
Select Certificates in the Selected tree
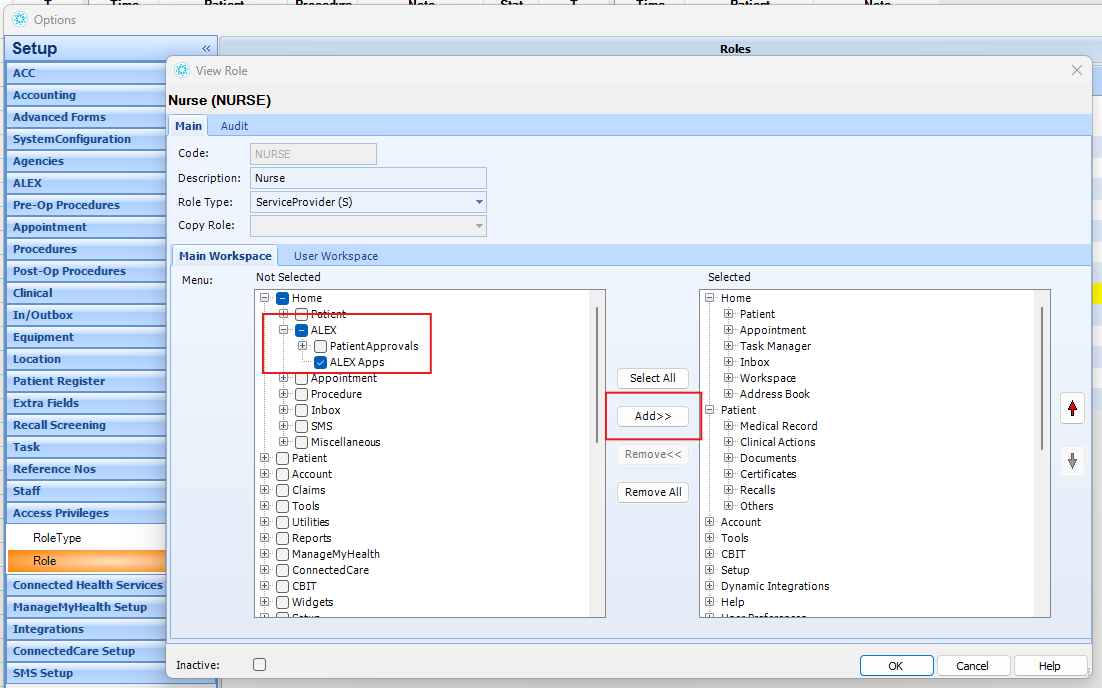[767, 474]
